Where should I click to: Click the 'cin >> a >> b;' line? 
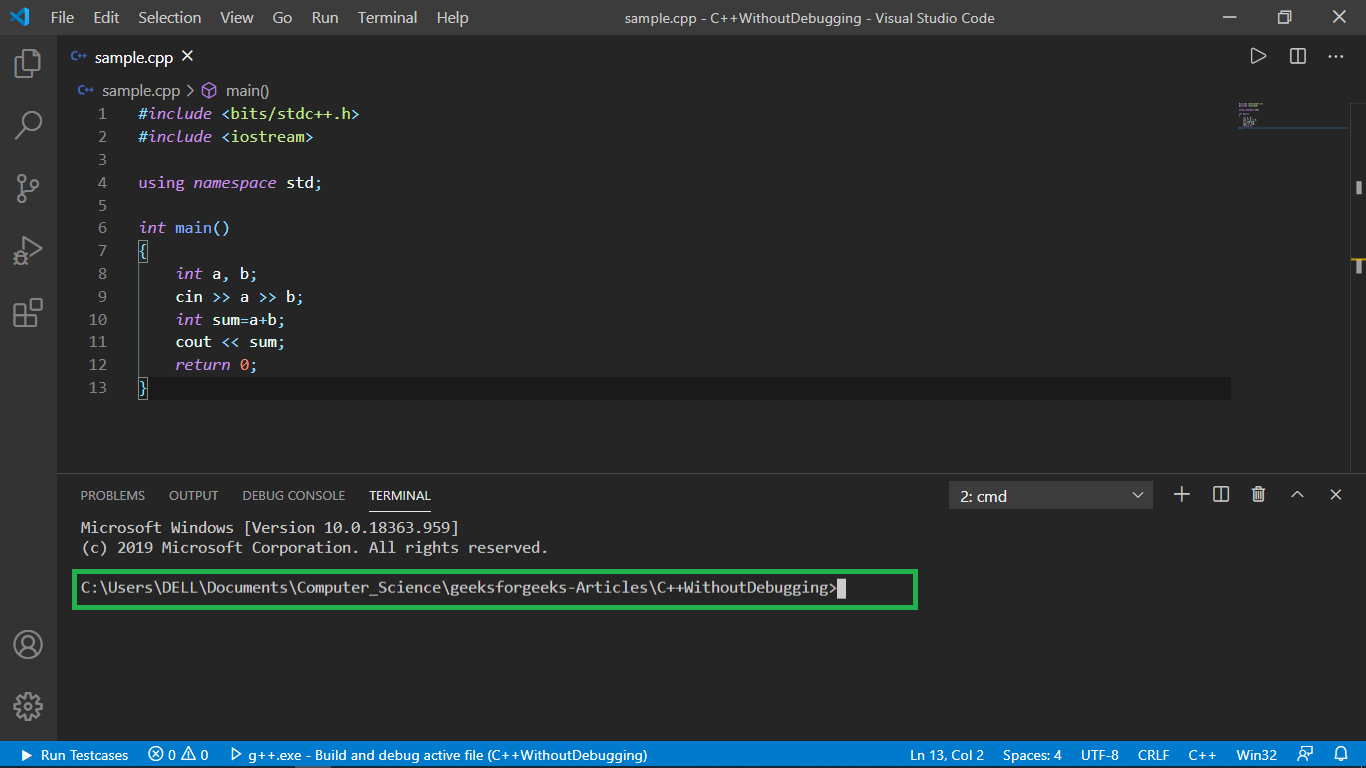click(x=239, y=297)
